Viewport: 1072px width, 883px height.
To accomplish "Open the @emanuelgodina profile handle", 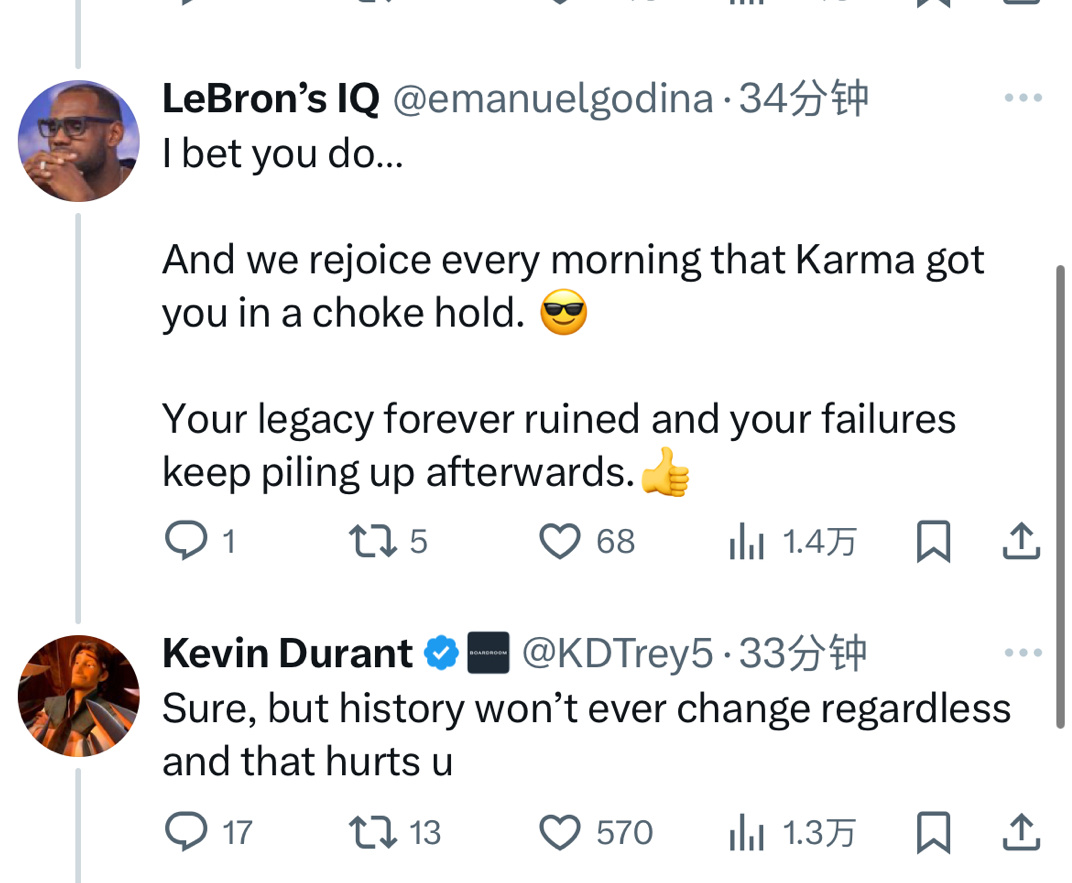I will [552, 99].
